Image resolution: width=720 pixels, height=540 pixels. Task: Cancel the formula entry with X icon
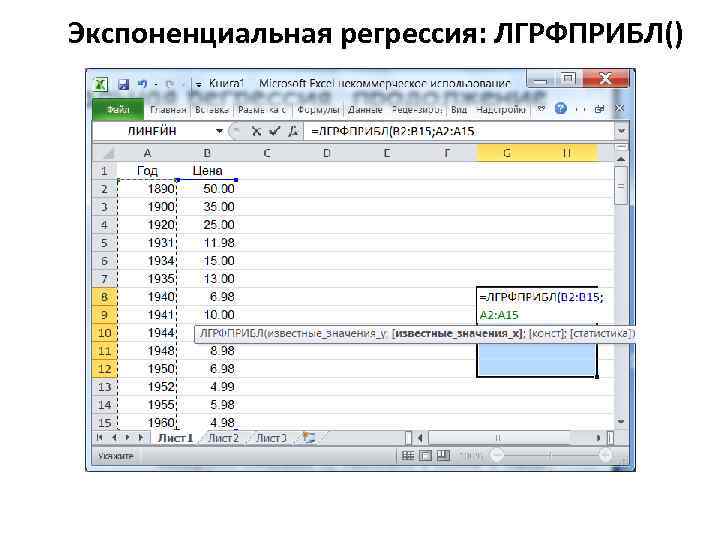(x=256, y=131)
